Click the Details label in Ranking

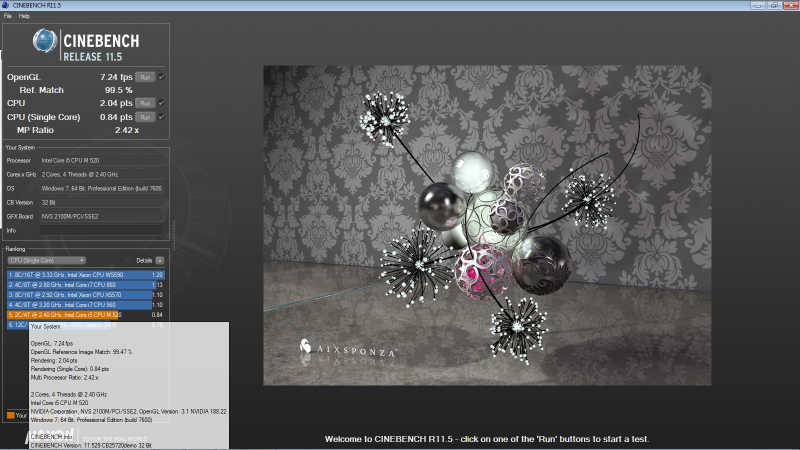pos(144,261)
